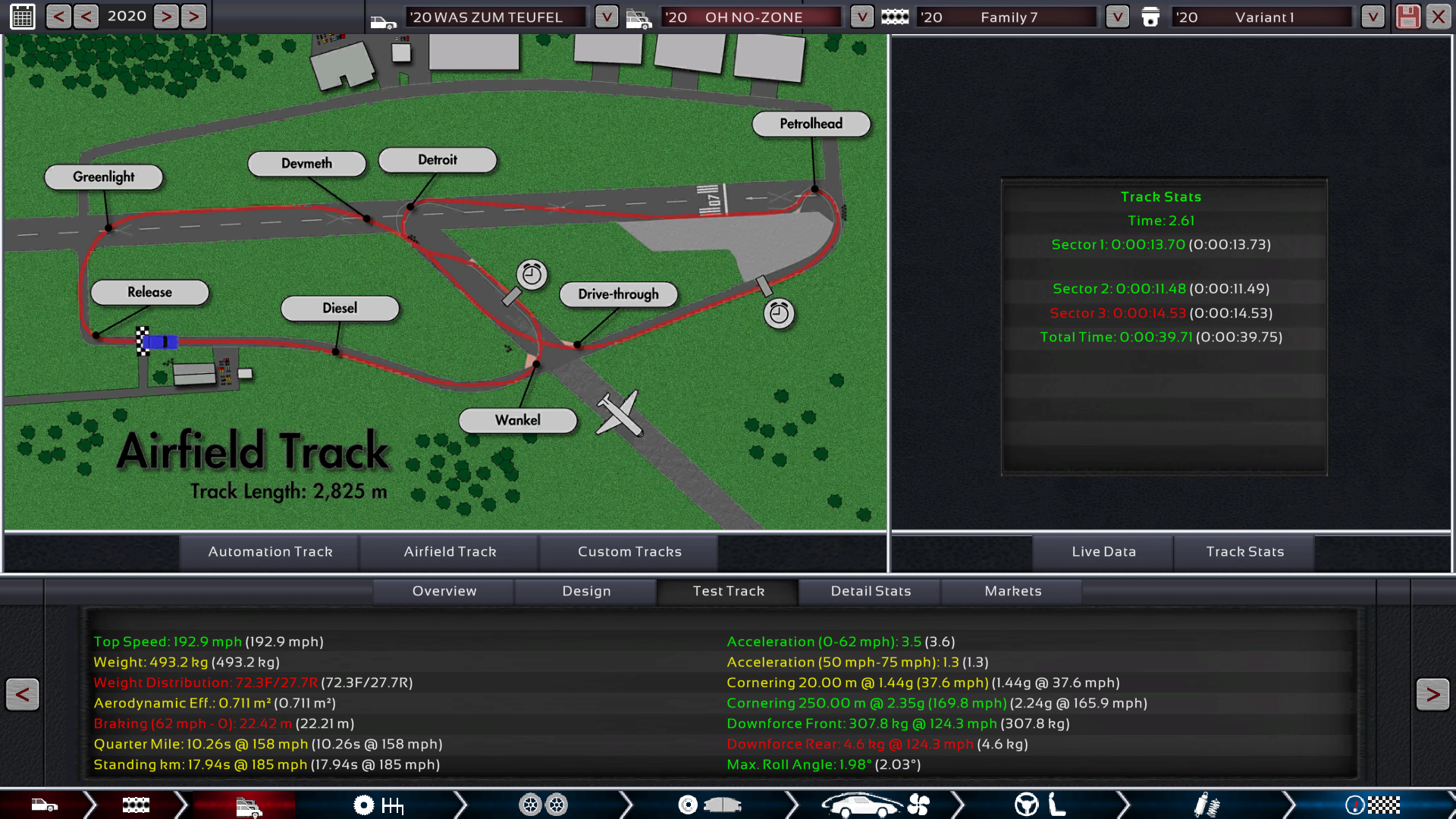Image resolution: width=1456 pixels, height=819 pixels.
Task: Open the calendar icon
Action: (x=22, y=17)
